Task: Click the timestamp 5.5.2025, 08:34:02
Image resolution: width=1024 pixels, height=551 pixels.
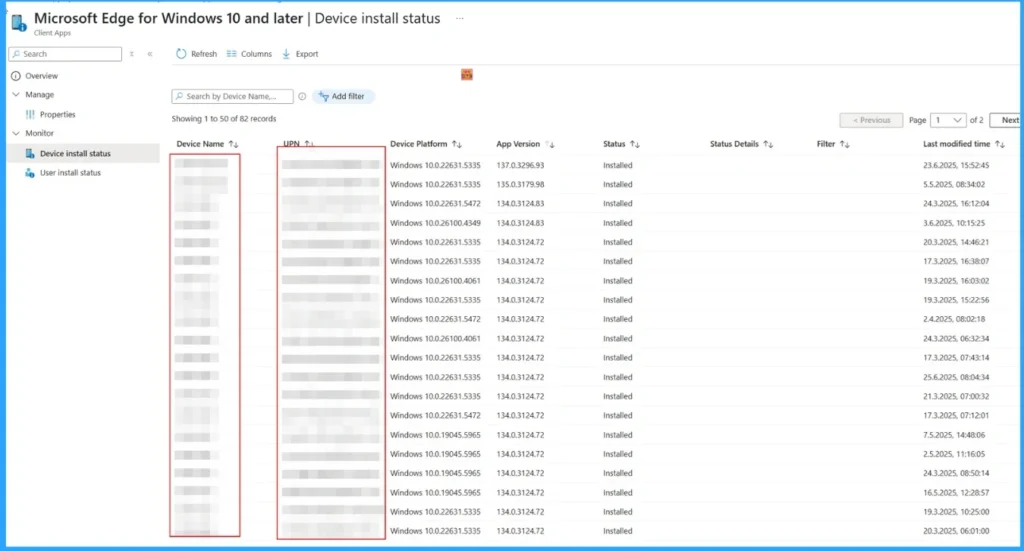Action: (x=954, y=184)
